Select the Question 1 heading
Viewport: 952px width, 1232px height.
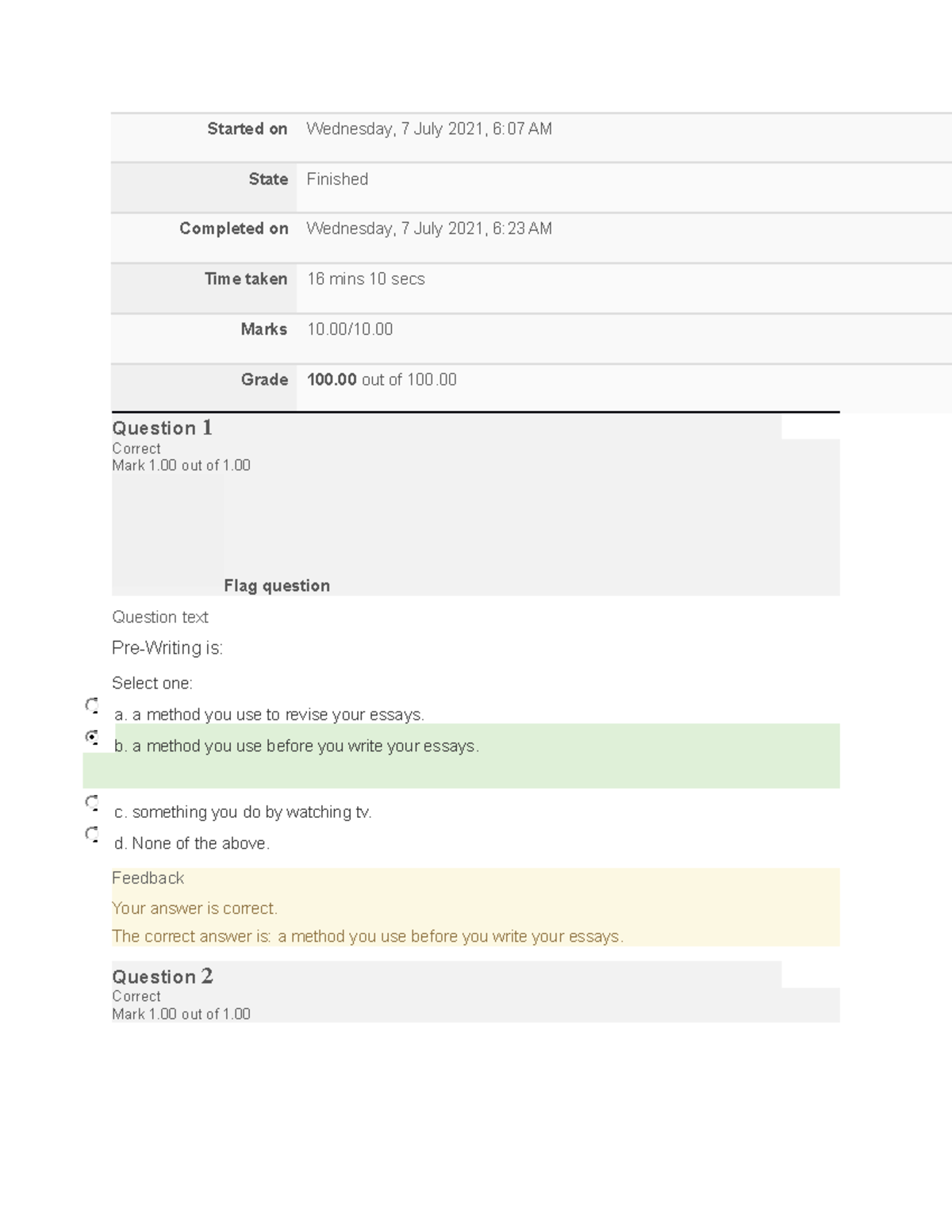pyautogui.click(x=163, y=428)
